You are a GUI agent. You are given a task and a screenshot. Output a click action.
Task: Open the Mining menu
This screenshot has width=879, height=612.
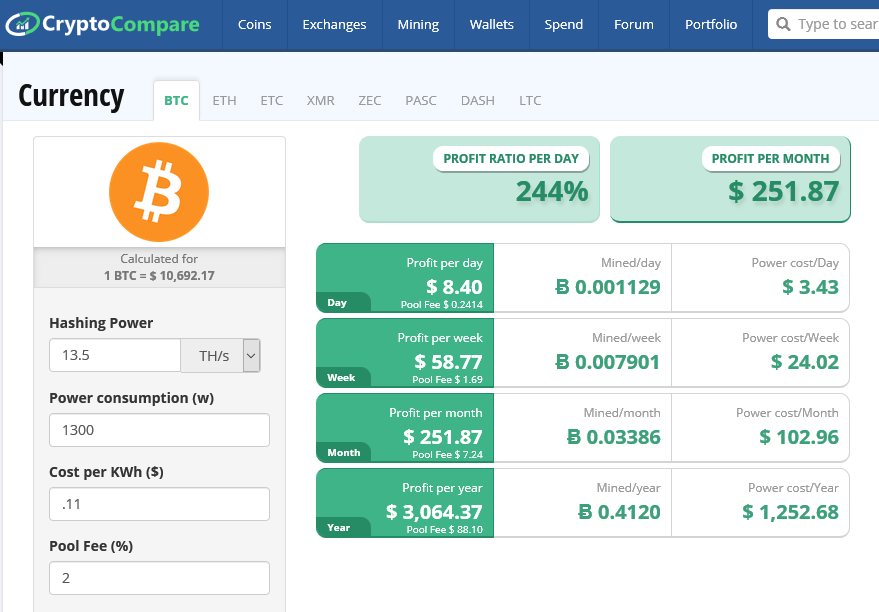[417, 23]
